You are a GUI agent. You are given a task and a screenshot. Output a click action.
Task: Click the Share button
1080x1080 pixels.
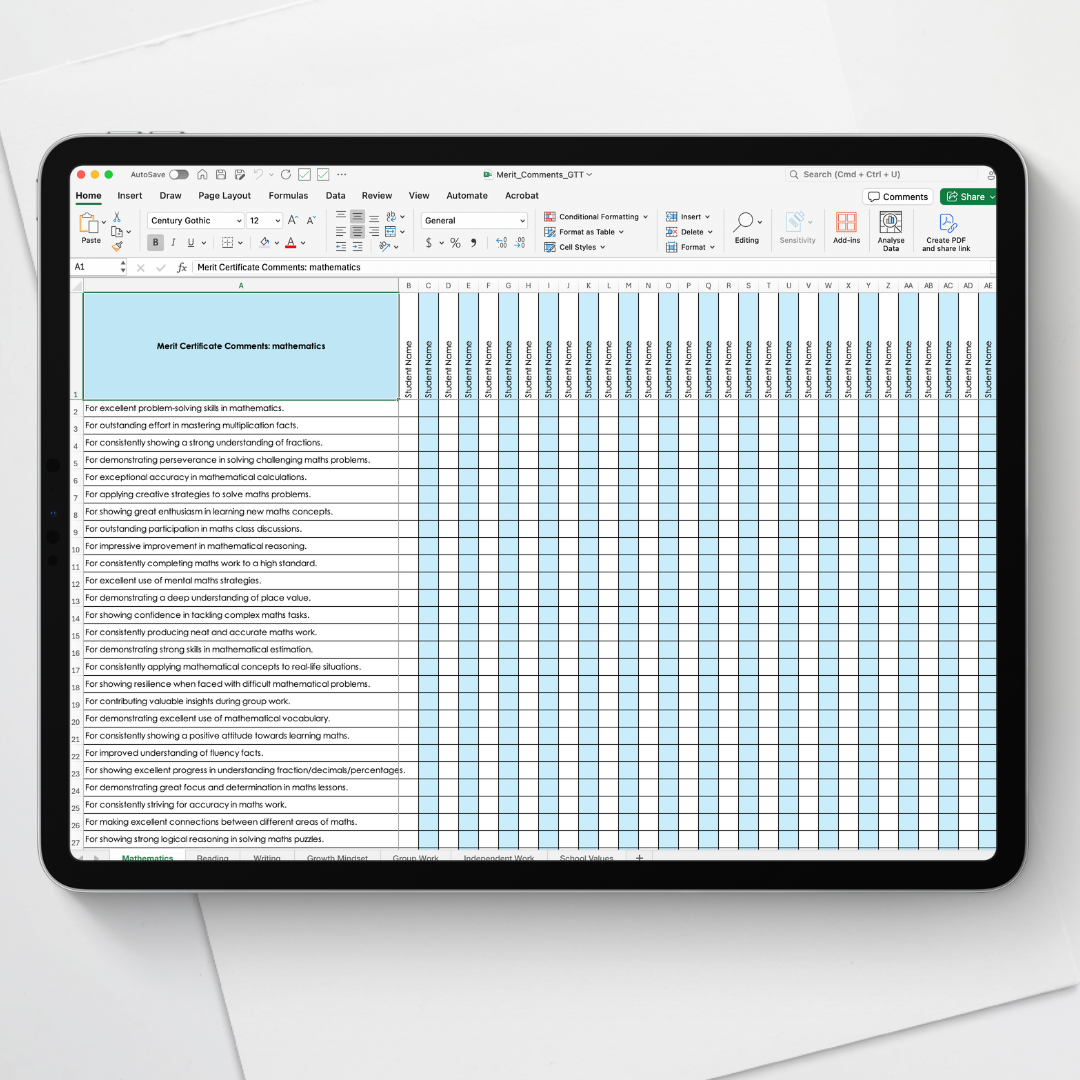(x=966, y=196)
